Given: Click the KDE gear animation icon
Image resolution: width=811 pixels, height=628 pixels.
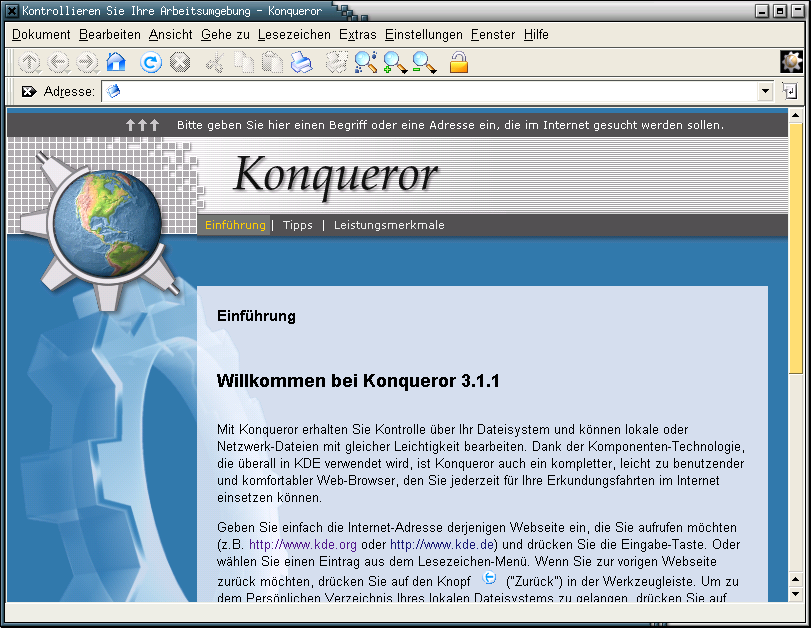Looking at the screenshot, I should click(x=791, y=61).
